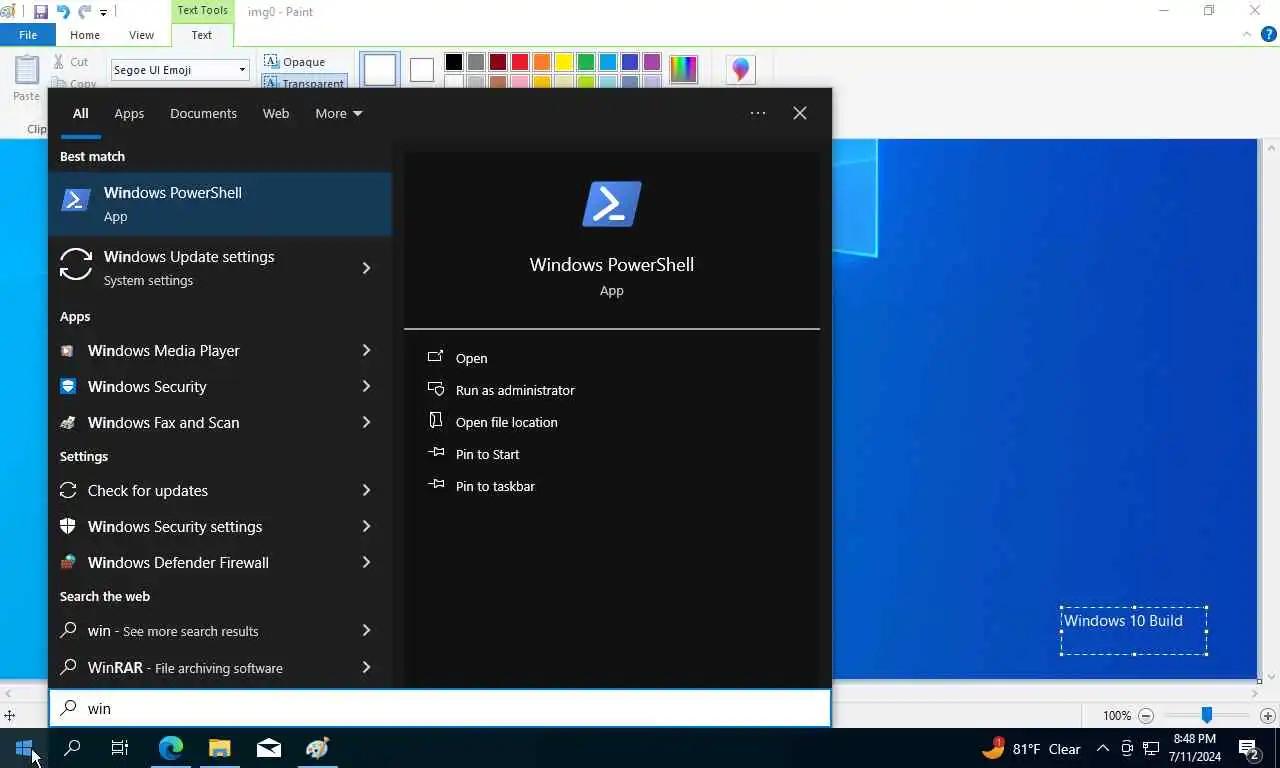
Task: Pick the yellow color swatch
Action: tap(564, 63)
